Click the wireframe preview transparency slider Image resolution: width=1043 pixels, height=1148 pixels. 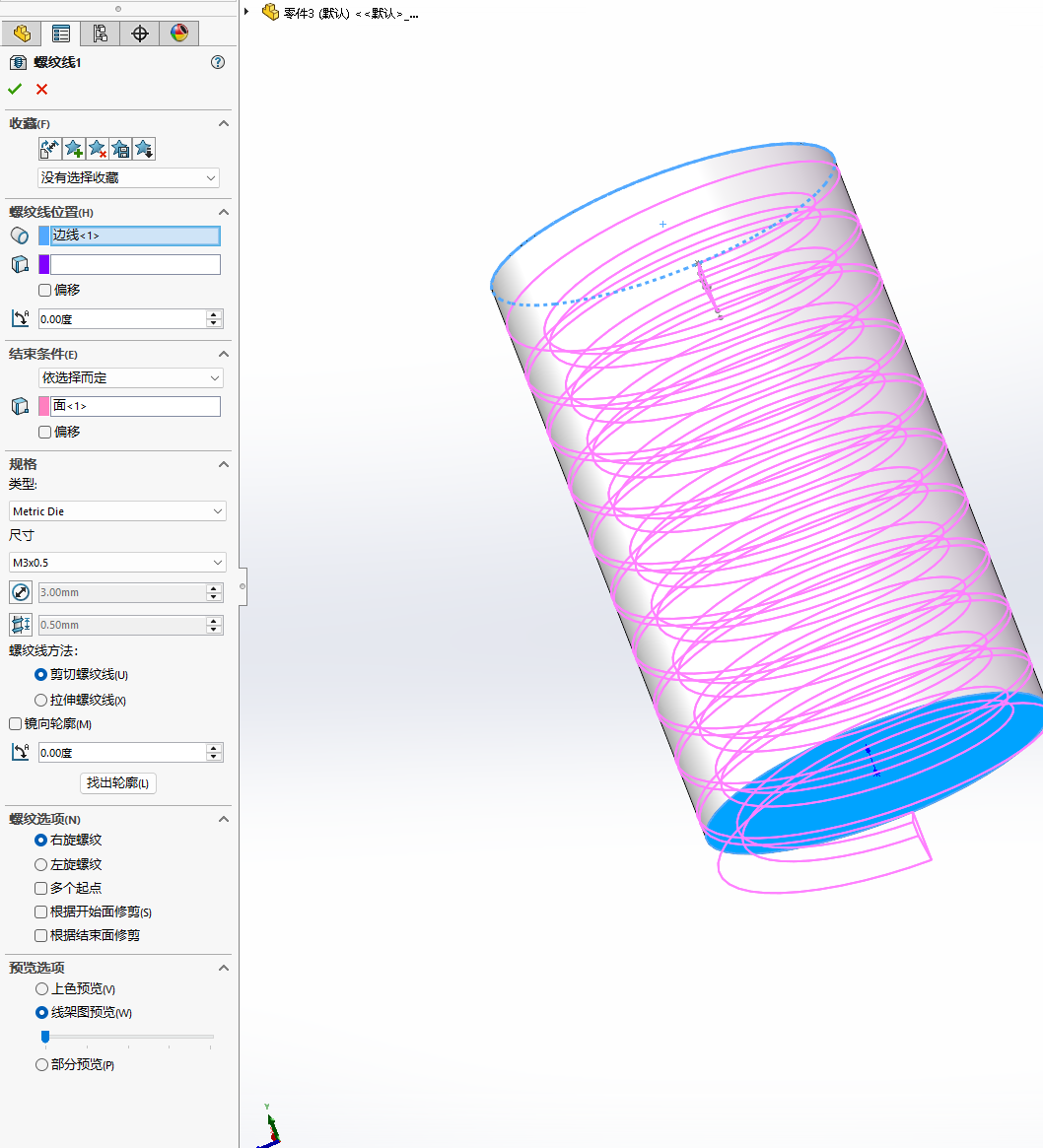pyautogui.click(x=126, y=1037)
